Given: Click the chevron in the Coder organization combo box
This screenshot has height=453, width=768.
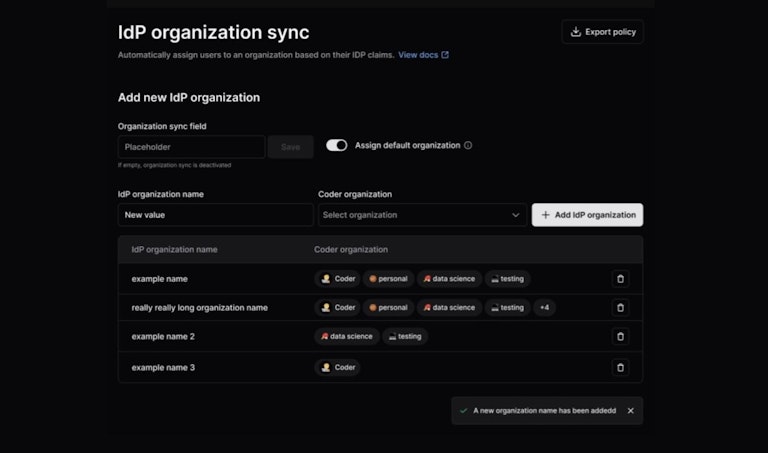Looking at the screenshot, I should tap(516, 215).
